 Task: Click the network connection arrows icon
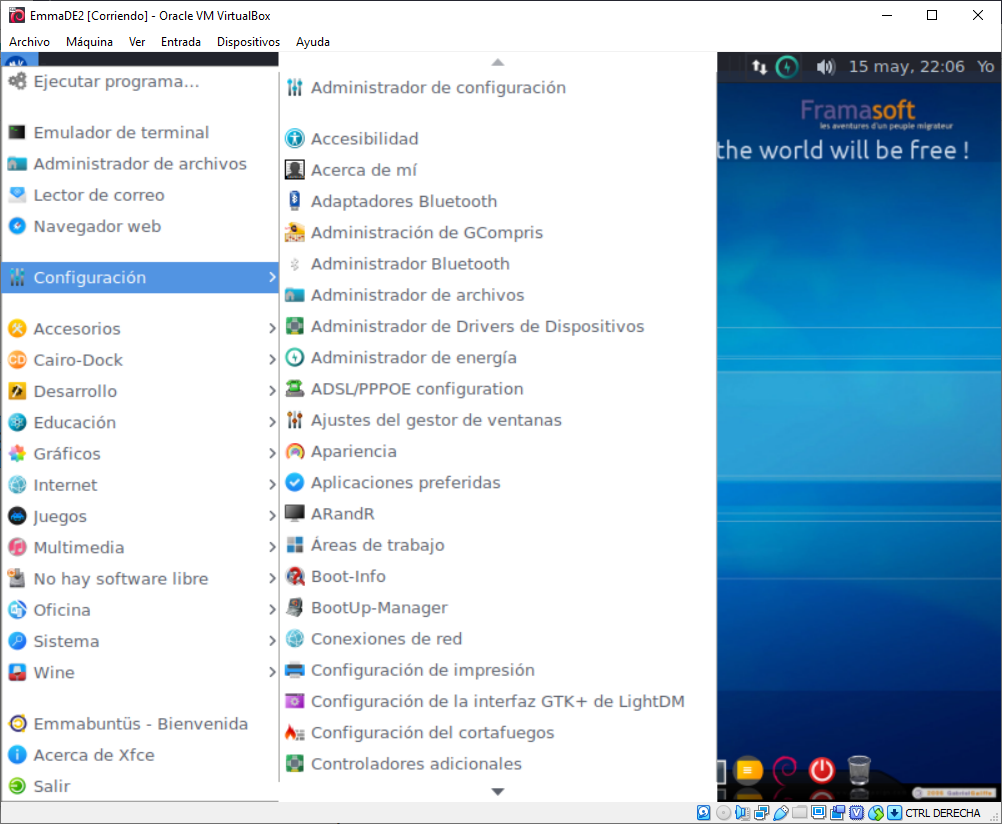(x=760, y=67)
